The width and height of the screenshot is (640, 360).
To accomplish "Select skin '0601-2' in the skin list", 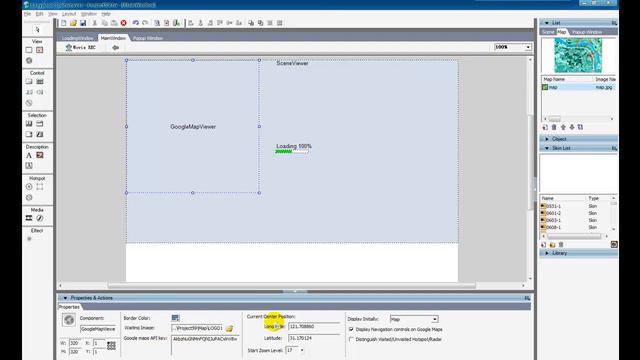I will click(576, 213).
